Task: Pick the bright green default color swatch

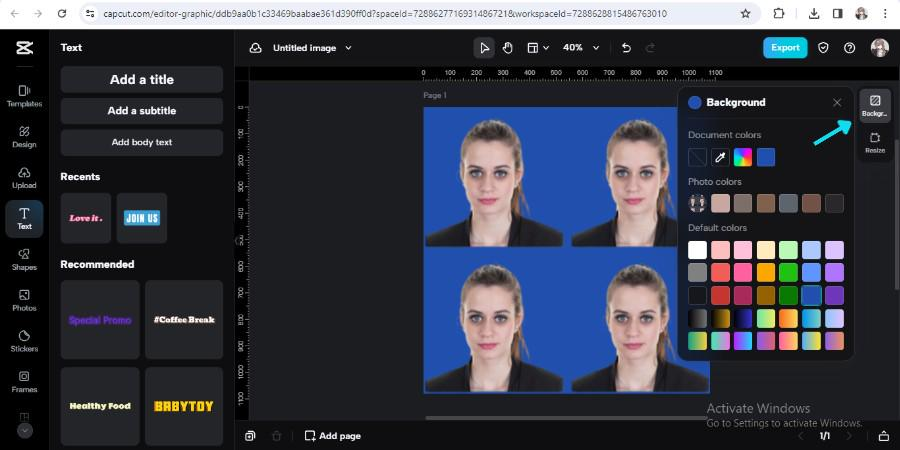Action: (x=789, y=273)
